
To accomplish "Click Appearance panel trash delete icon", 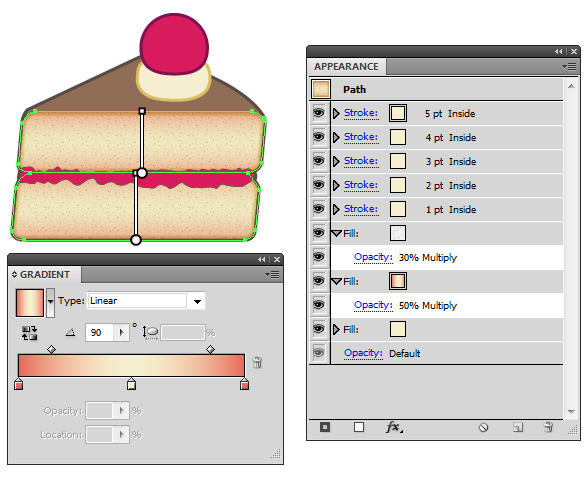I will click(x=548, y=427).
